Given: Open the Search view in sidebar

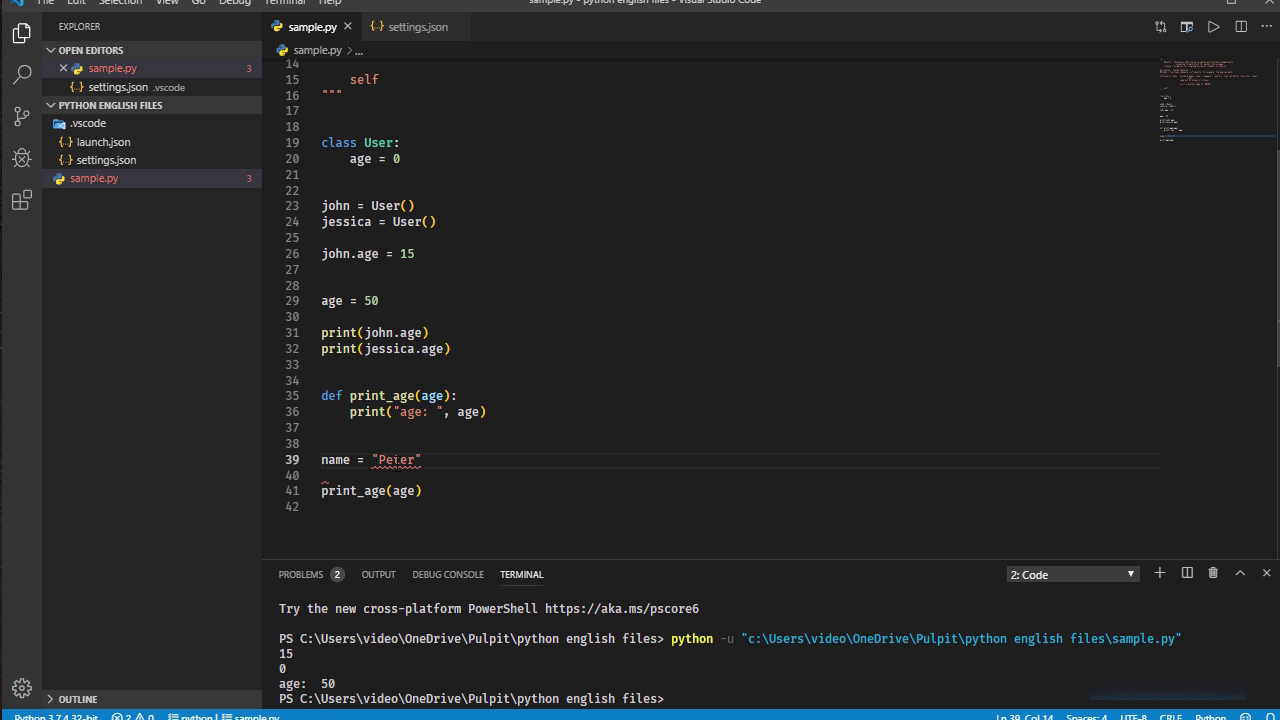Looking at the screenshot, I should click(22, 74).
